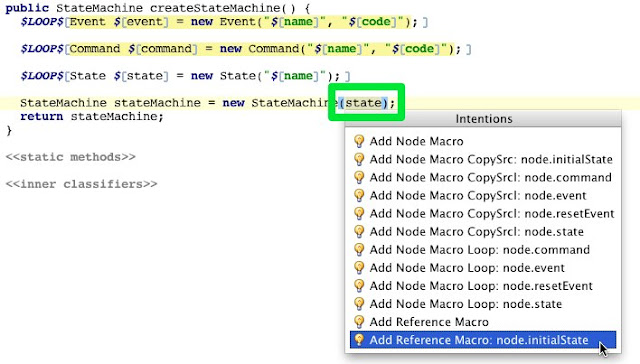This screenshot has height=364, width=640.
Task: Choose Add Node Macro Loop: node.event
Action: point(483,268)
